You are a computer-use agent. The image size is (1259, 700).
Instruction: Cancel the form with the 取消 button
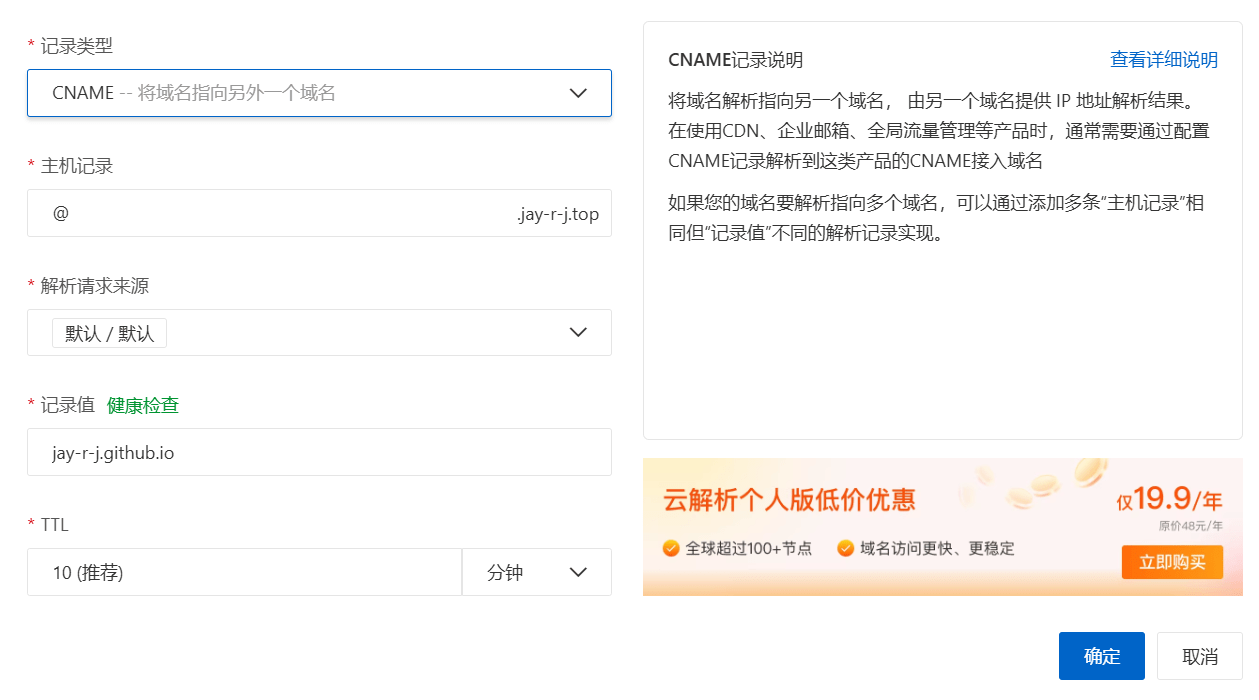[1199, 657]
